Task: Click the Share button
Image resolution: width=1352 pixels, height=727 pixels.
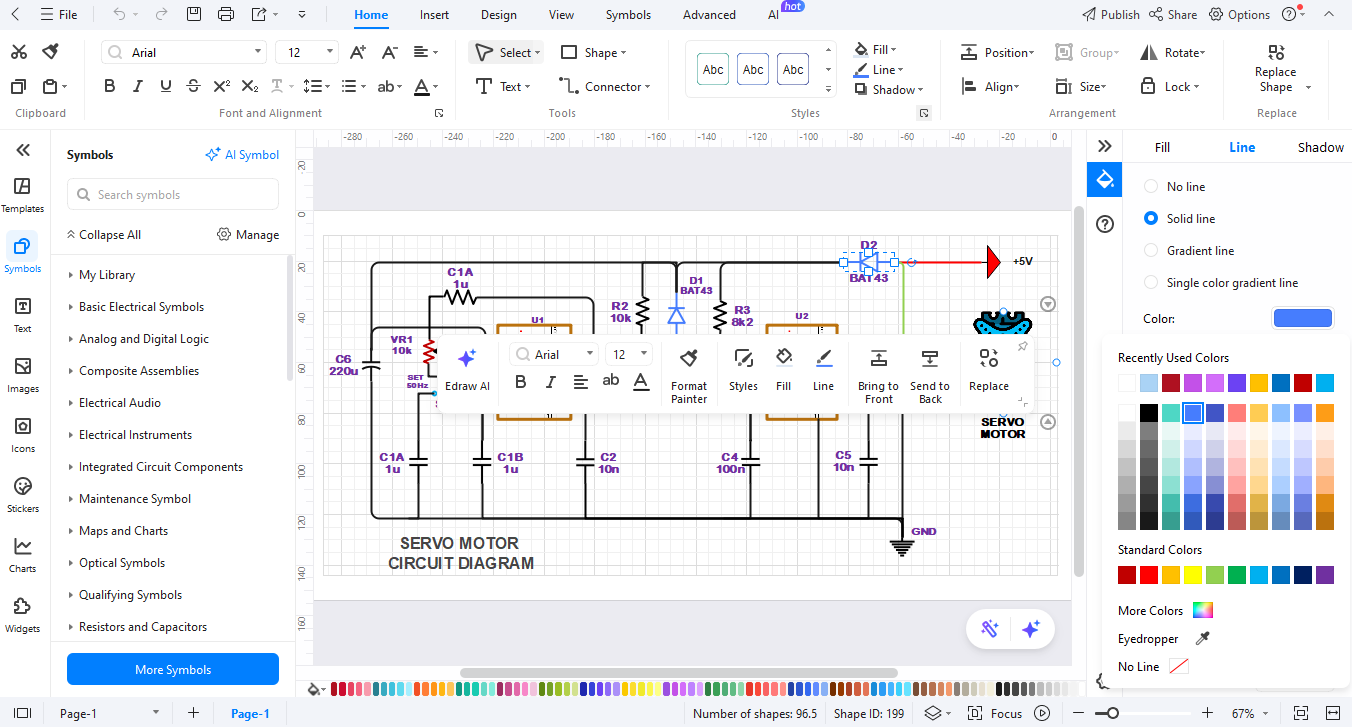Action: pos(1173,15)
